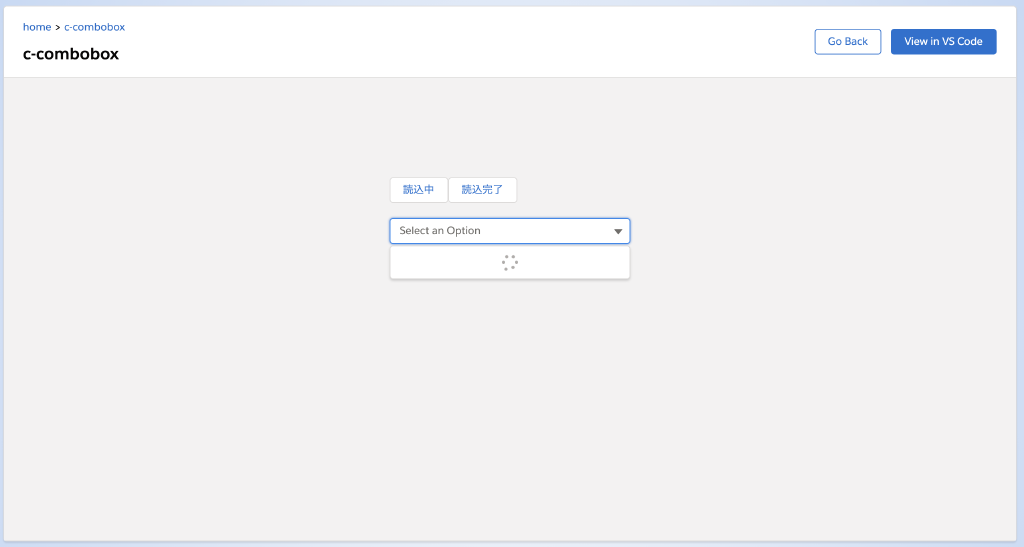
Task: Click the c-combobox breadcrumb link
Action: [x=94, y=27]
